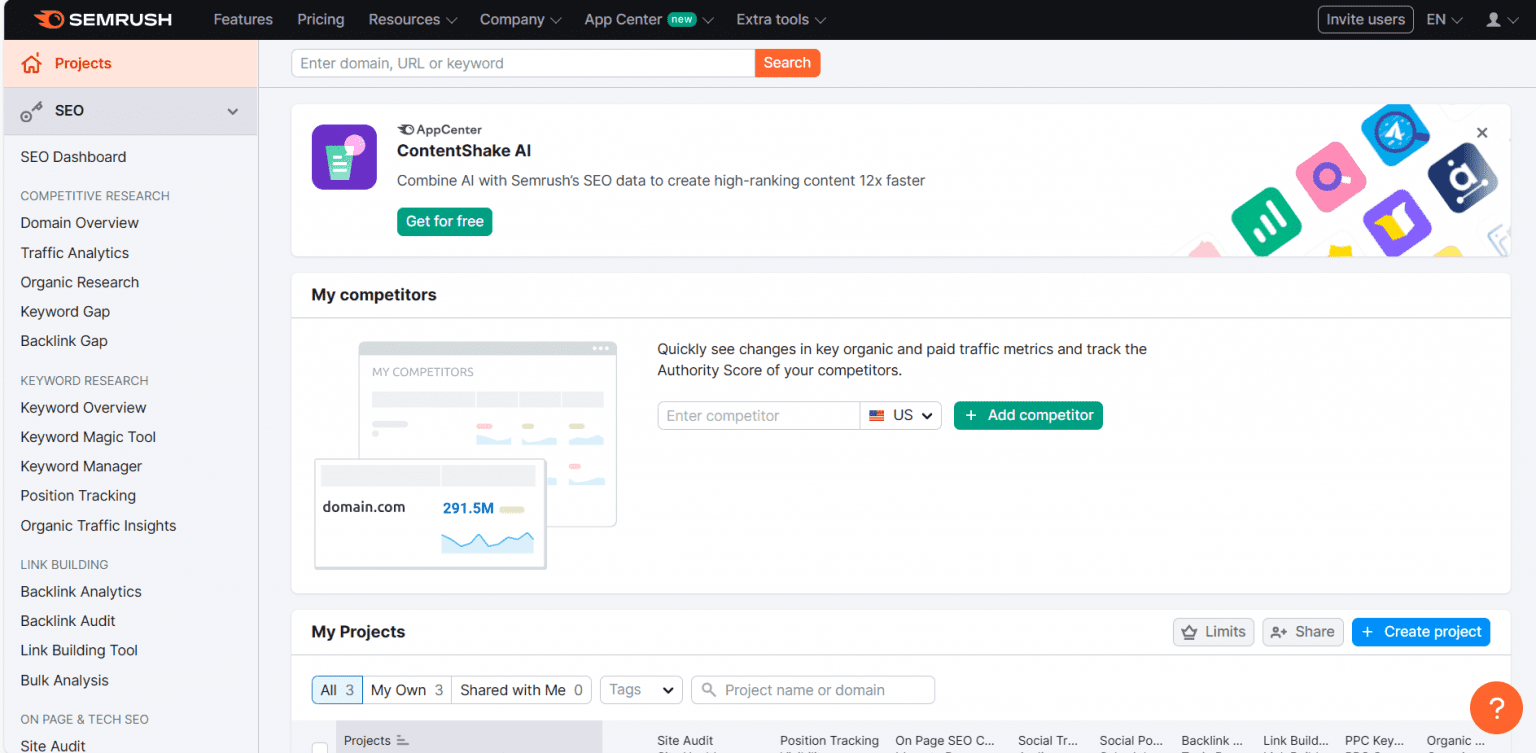Click the Get for free button
The width and height of the screenshot is (1536, 753).
coord(444,221)
